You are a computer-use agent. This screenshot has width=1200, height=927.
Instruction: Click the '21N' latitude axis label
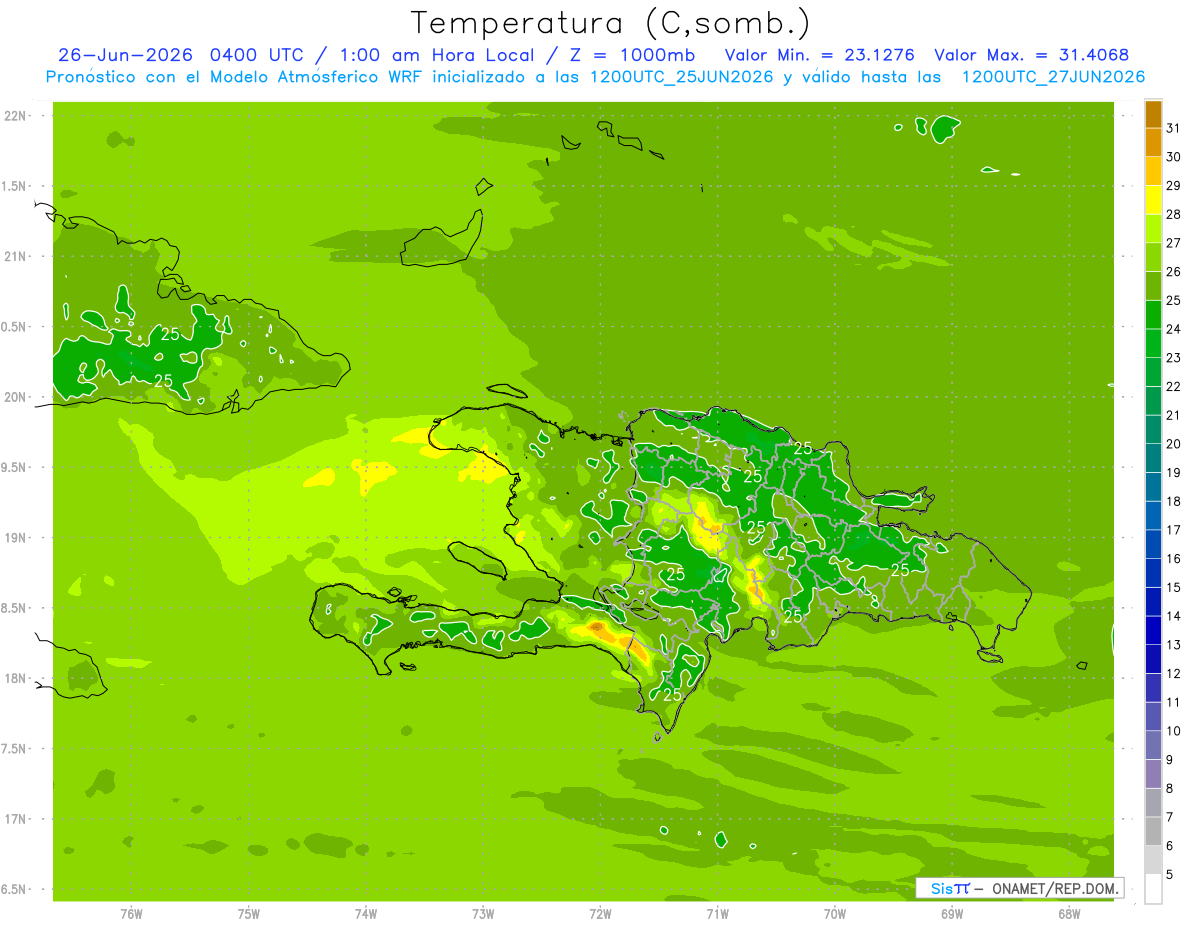pos(14,257)
